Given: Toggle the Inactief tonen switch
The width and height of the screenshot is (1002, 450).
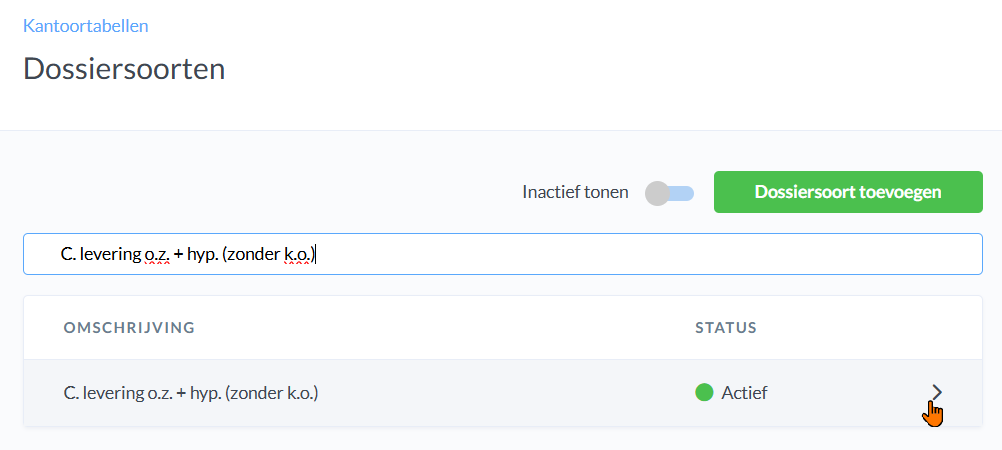Looking at the screenshot, I should click(669, 193).
